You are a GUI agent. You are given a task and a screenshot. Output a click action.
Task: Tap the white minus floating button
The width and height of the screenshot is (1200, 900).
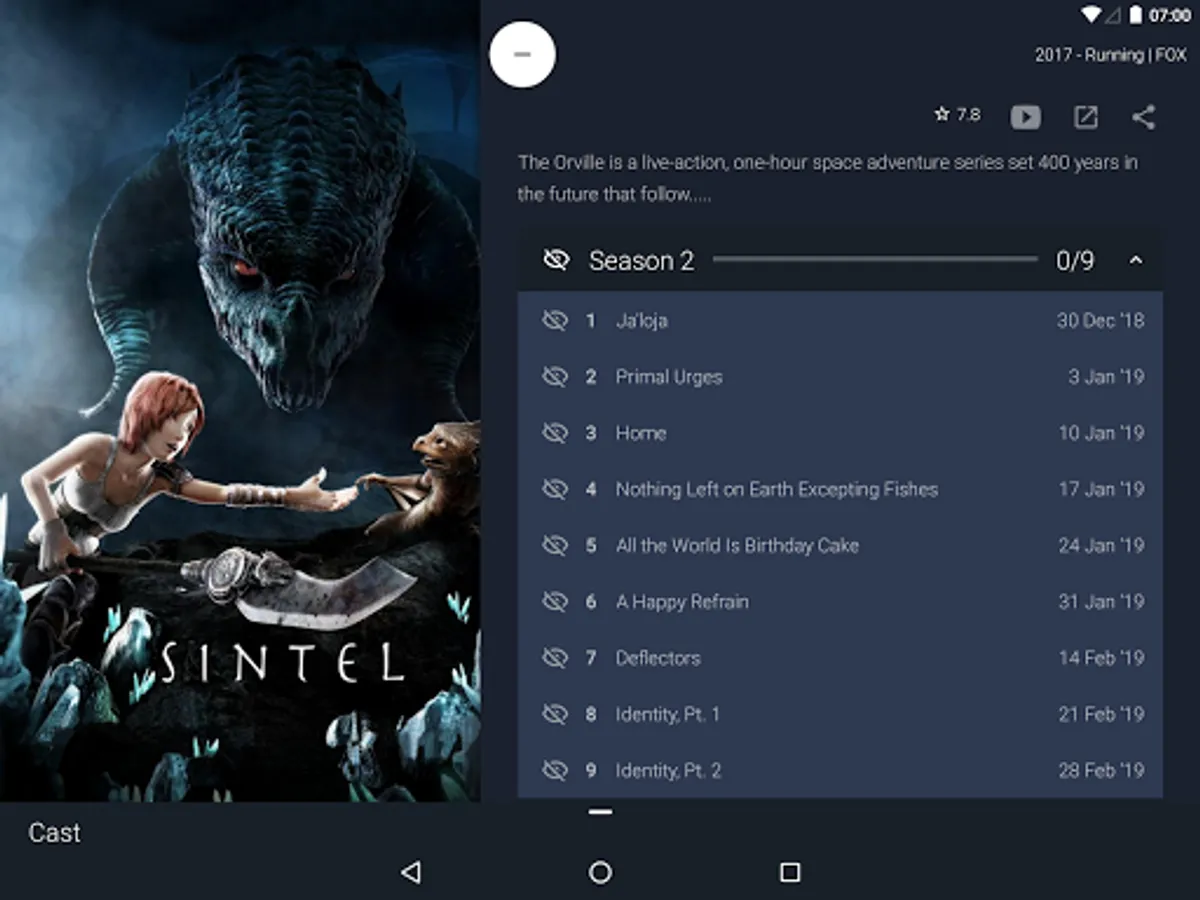pos(522,54)
